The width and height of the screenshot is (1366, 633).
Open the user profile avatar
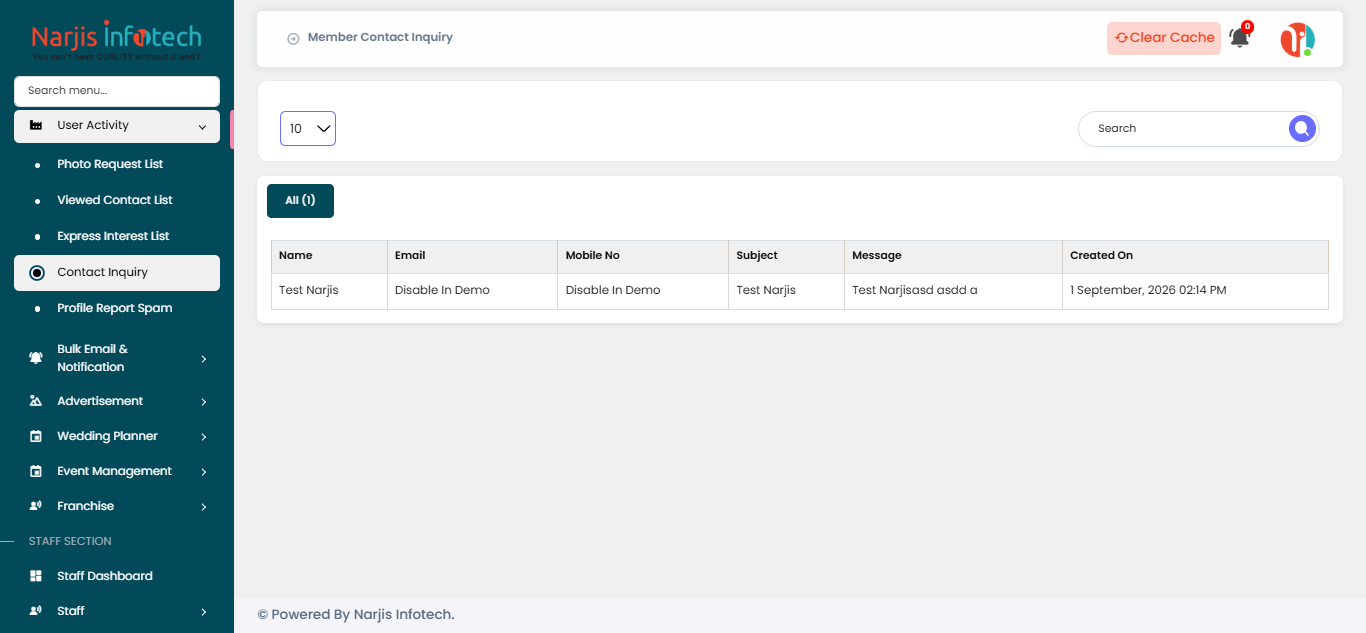click(1297, 39)
